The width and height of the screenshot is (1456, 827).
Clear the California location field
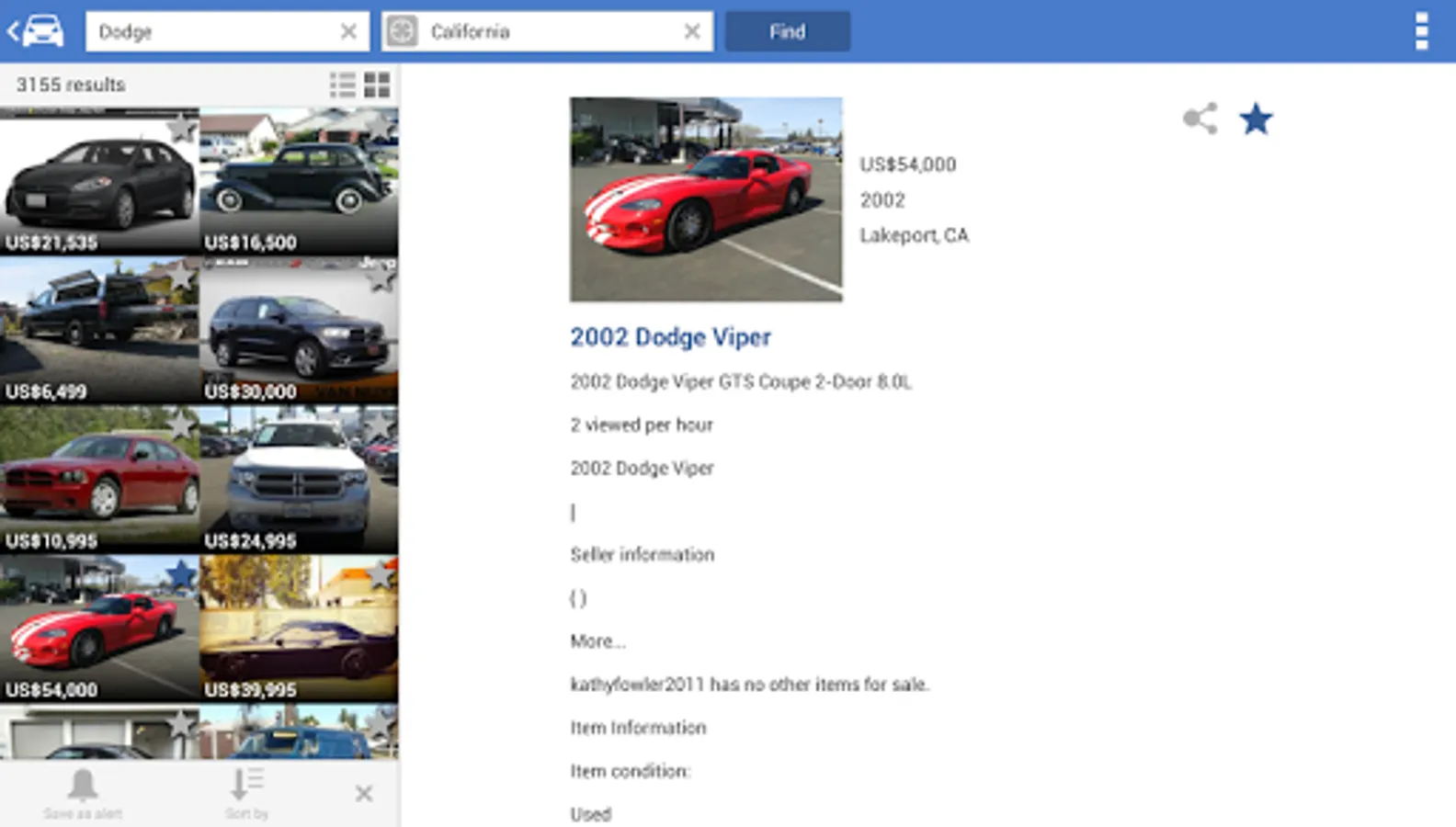pyautogui.click(x=692, y=31)
